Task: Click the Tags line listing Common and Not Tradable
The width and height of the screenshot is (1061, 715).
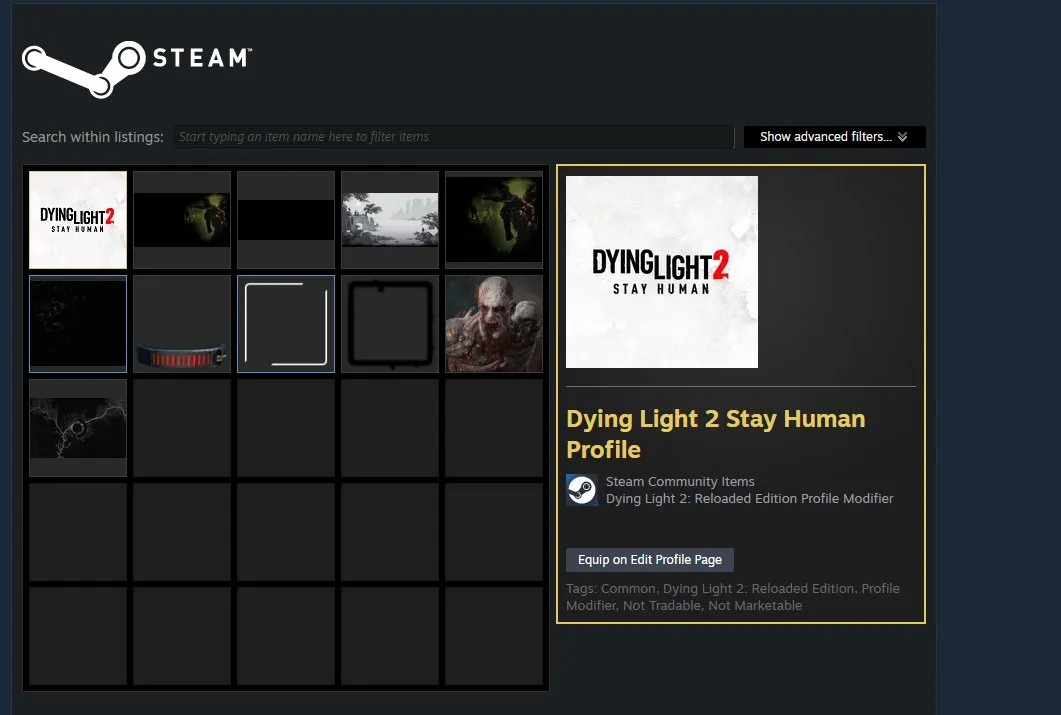Action: [x=733, y=597]
